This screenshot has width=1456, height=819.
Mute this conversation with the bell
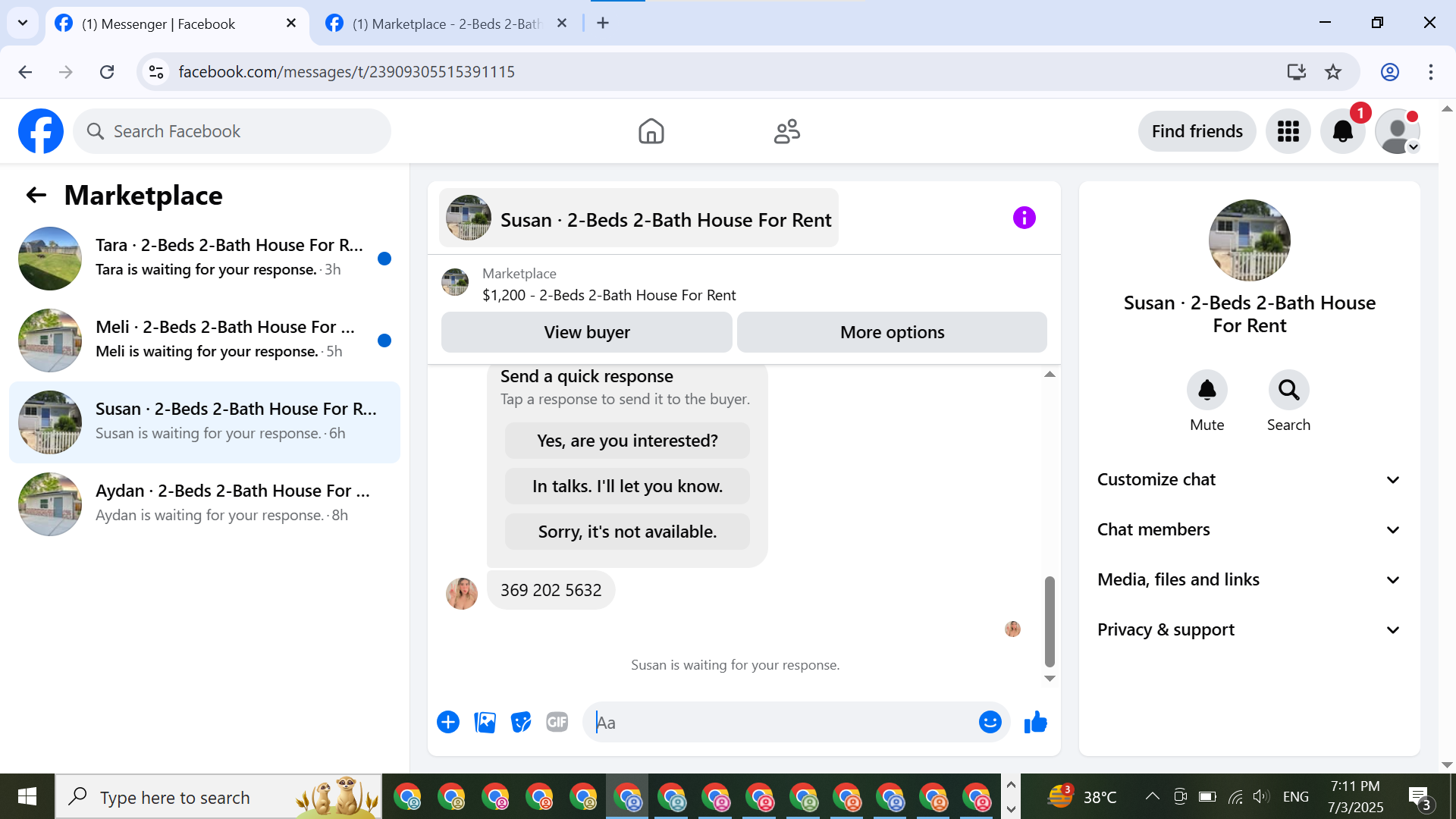tap(1207, 391)
